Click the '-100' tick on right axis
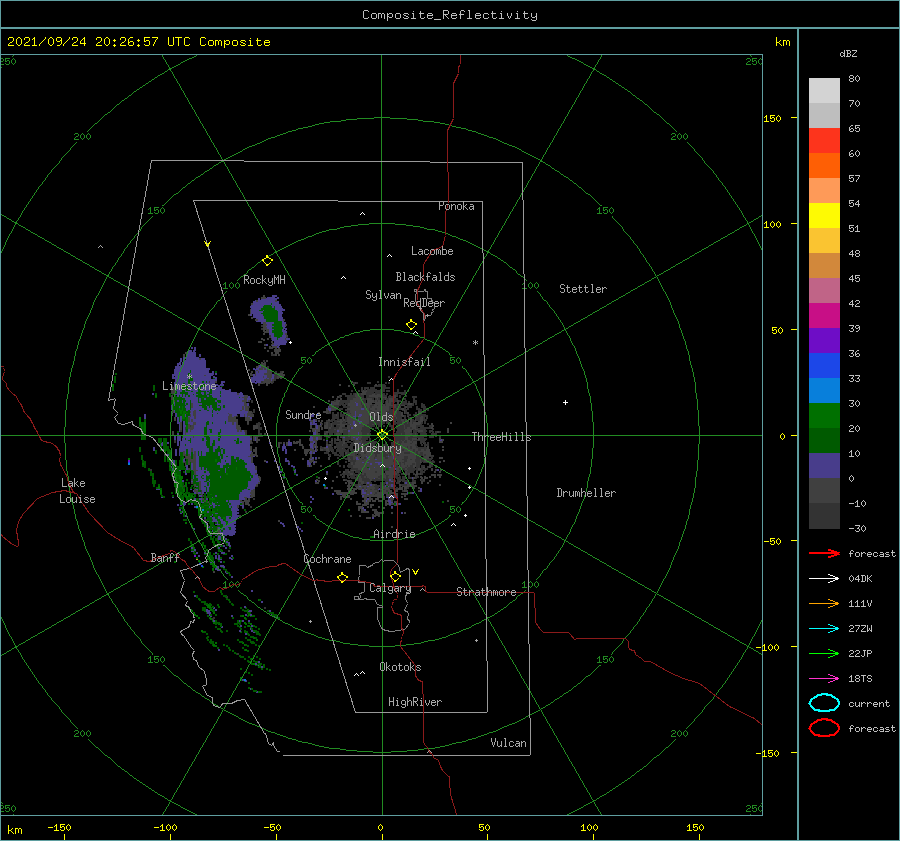 pyautogui.click(x=769, y=648)
